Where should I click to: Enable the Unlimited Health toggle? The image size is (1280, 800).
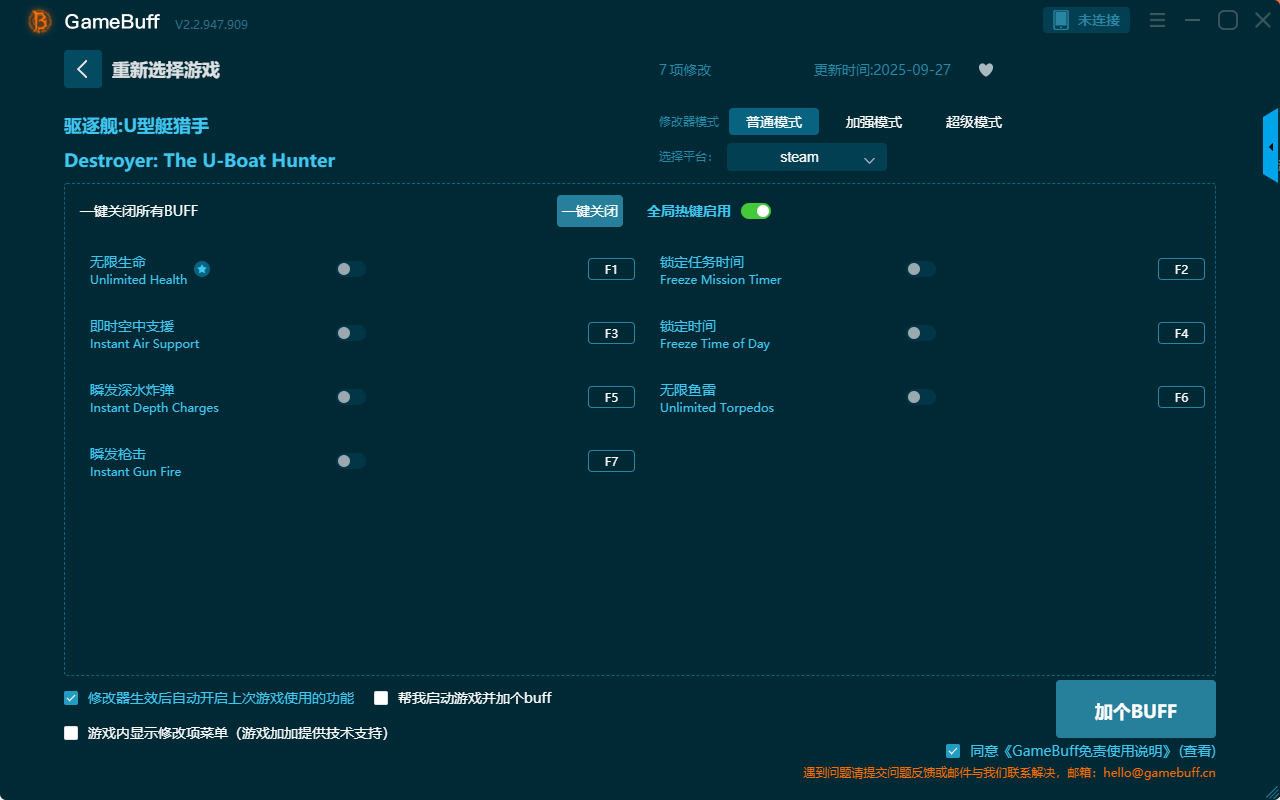[351, 269]
